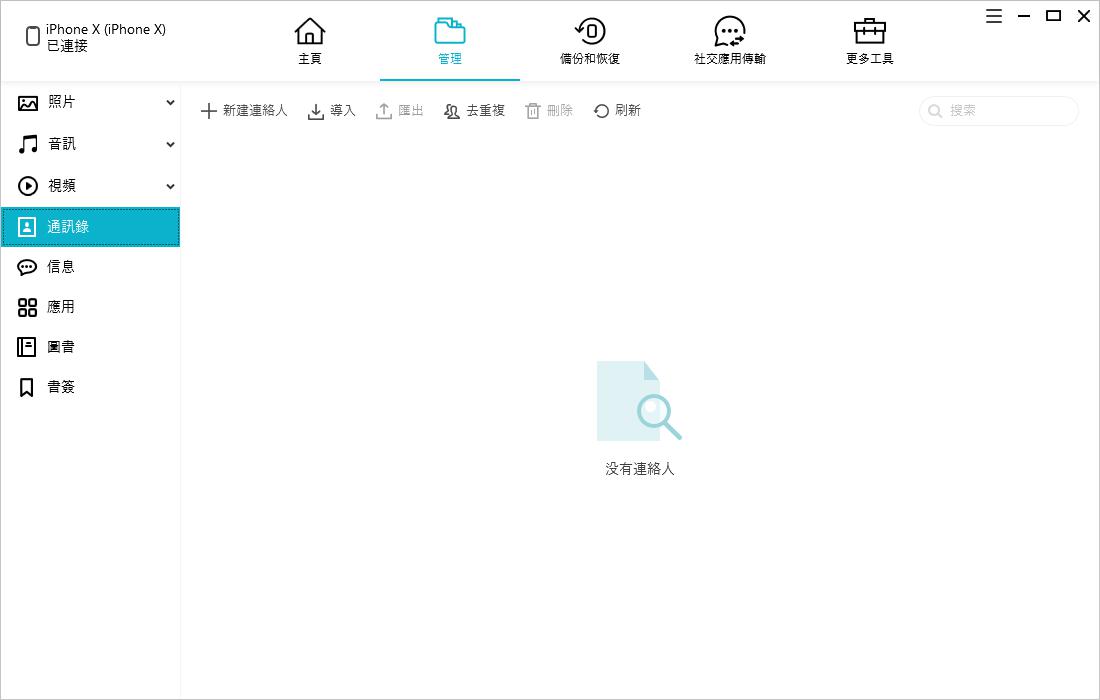Open the 主頁 home tab
Screen dimensions: 1100x700
(309, 41)
